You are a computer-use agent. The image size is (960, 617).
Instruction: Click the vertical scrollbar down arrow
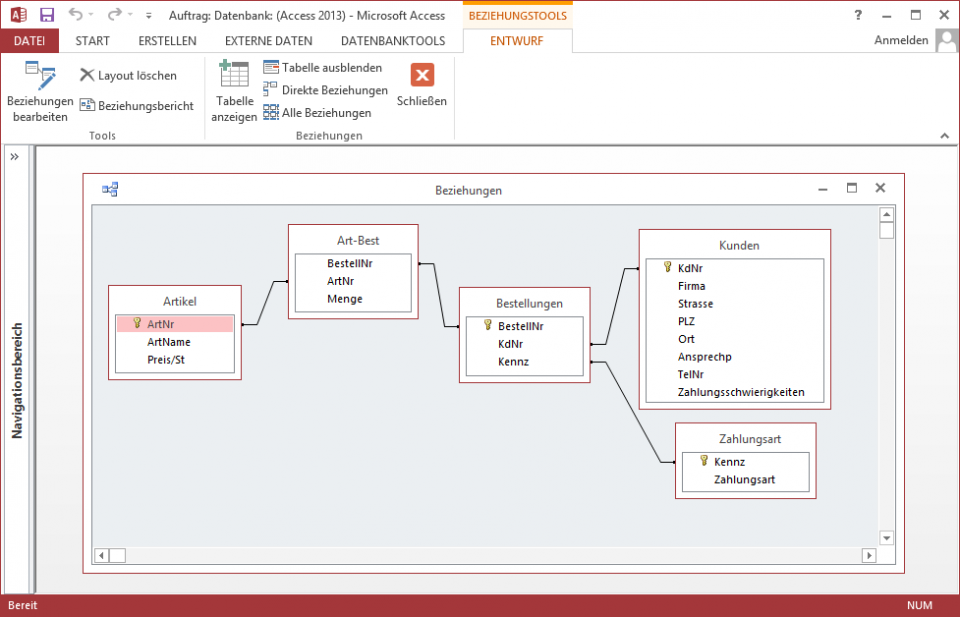tap(886, 538)
